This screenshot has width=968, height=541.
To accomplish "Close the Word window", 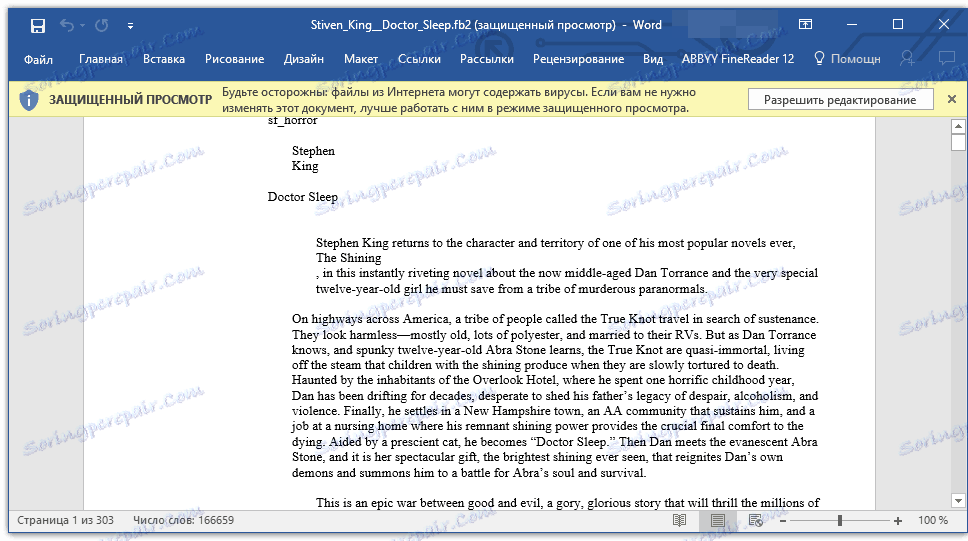I will click(x=943, y=25).
